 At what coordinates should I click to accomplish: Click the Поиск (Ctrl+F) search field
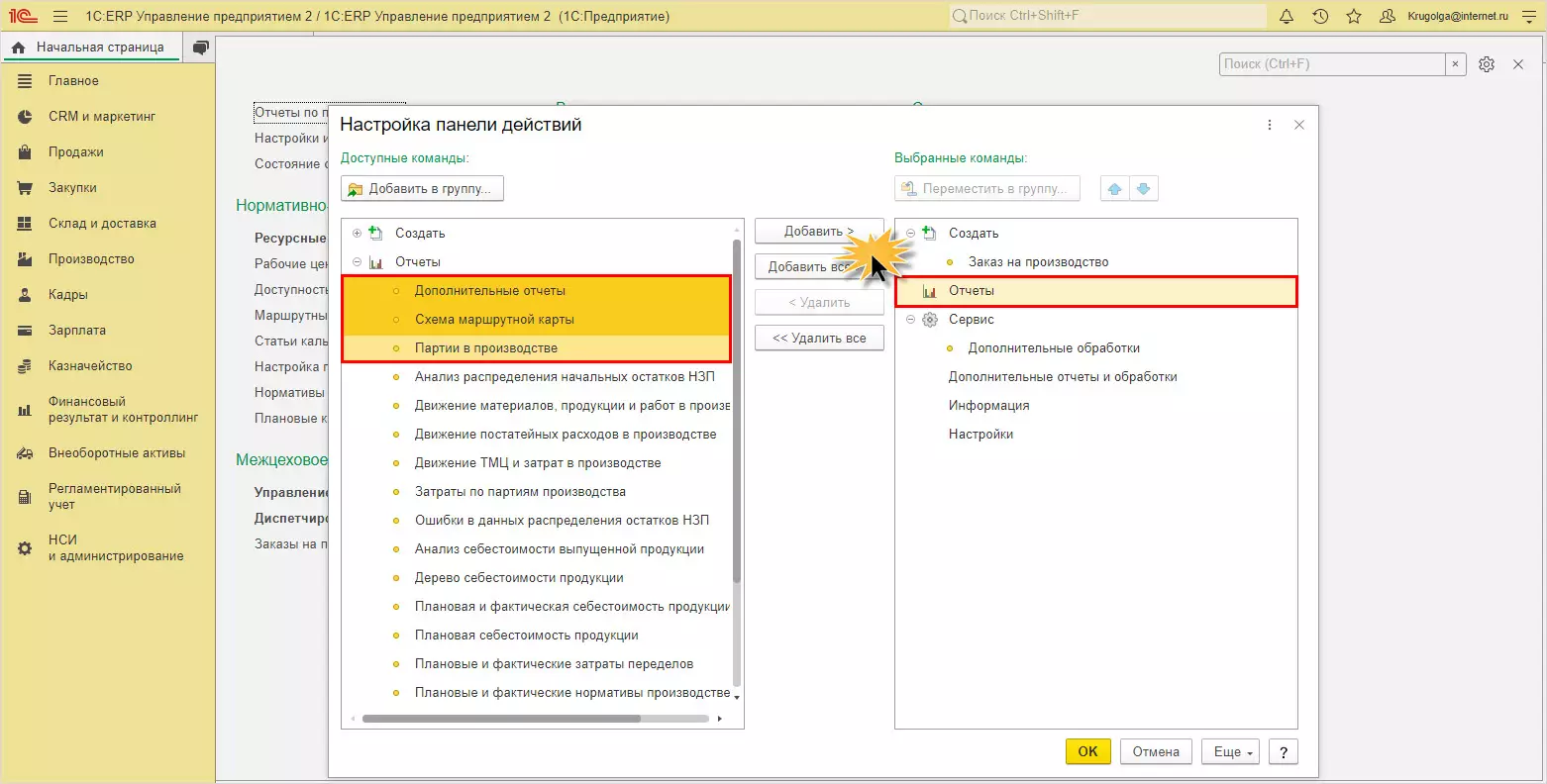[x=1333, y=64]
